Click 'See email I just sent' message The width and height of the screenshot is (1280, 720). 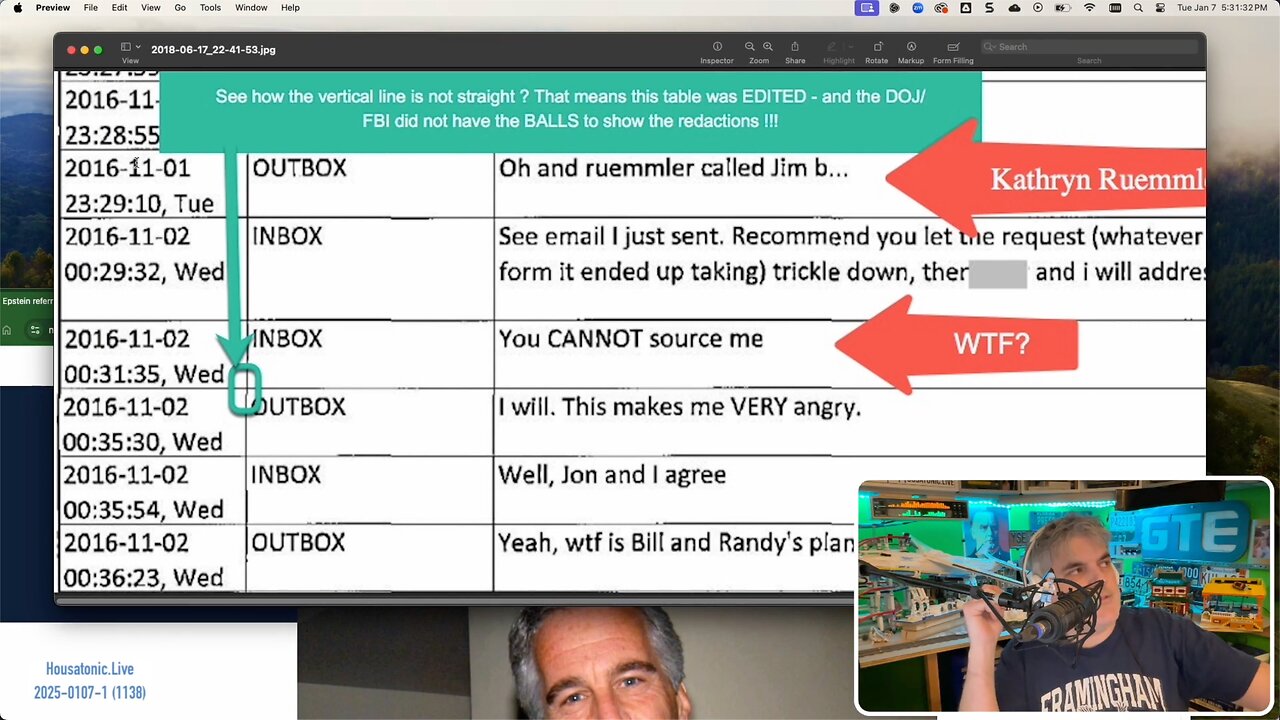[x=850, y=254]
